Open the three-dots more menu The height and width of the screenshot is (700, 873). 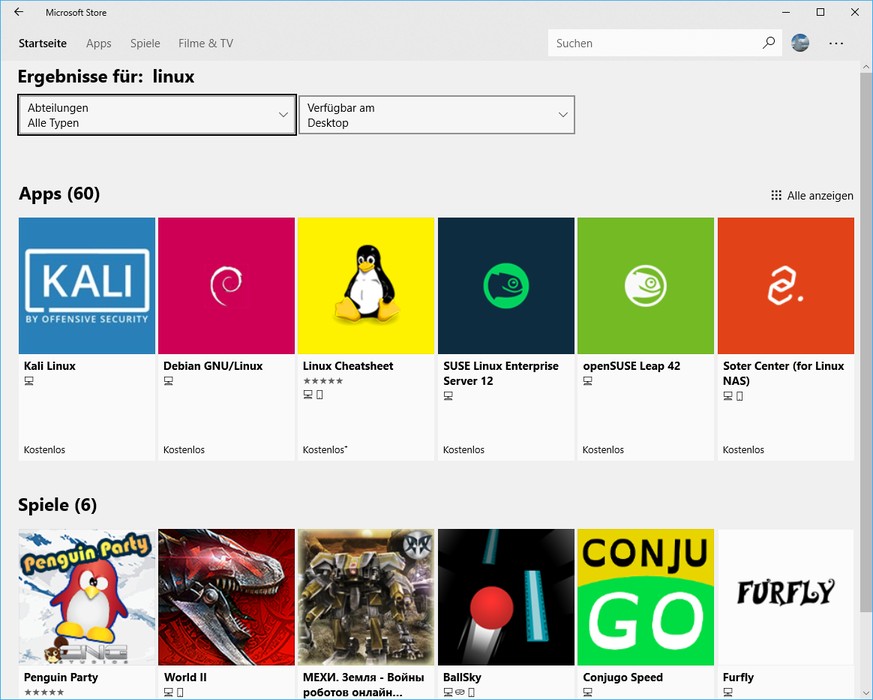coord(836,43)
